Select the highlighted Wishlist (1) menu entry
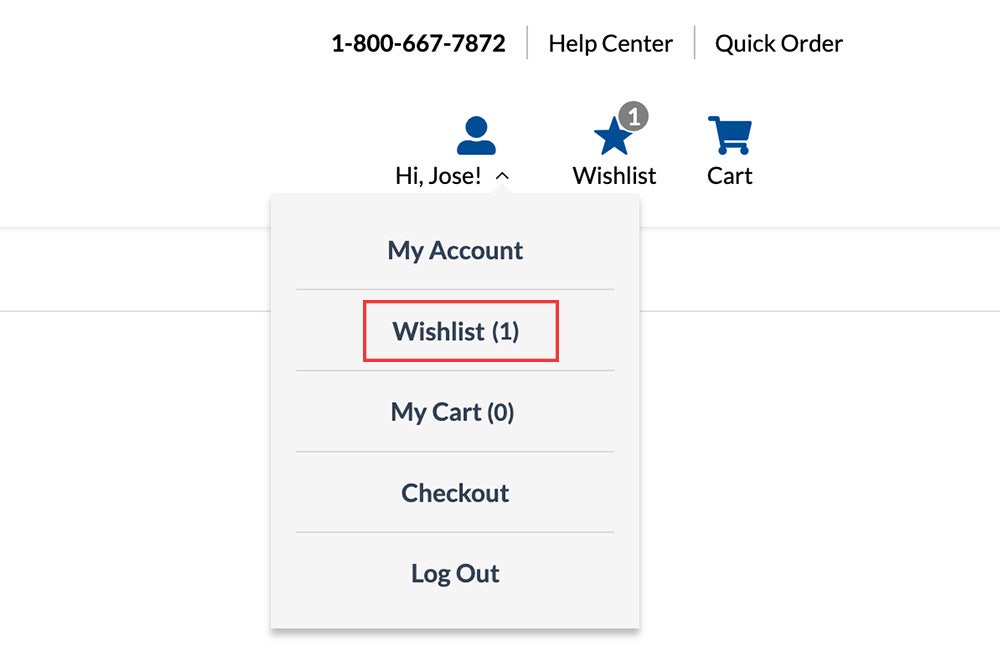 (x=455, y=332)
